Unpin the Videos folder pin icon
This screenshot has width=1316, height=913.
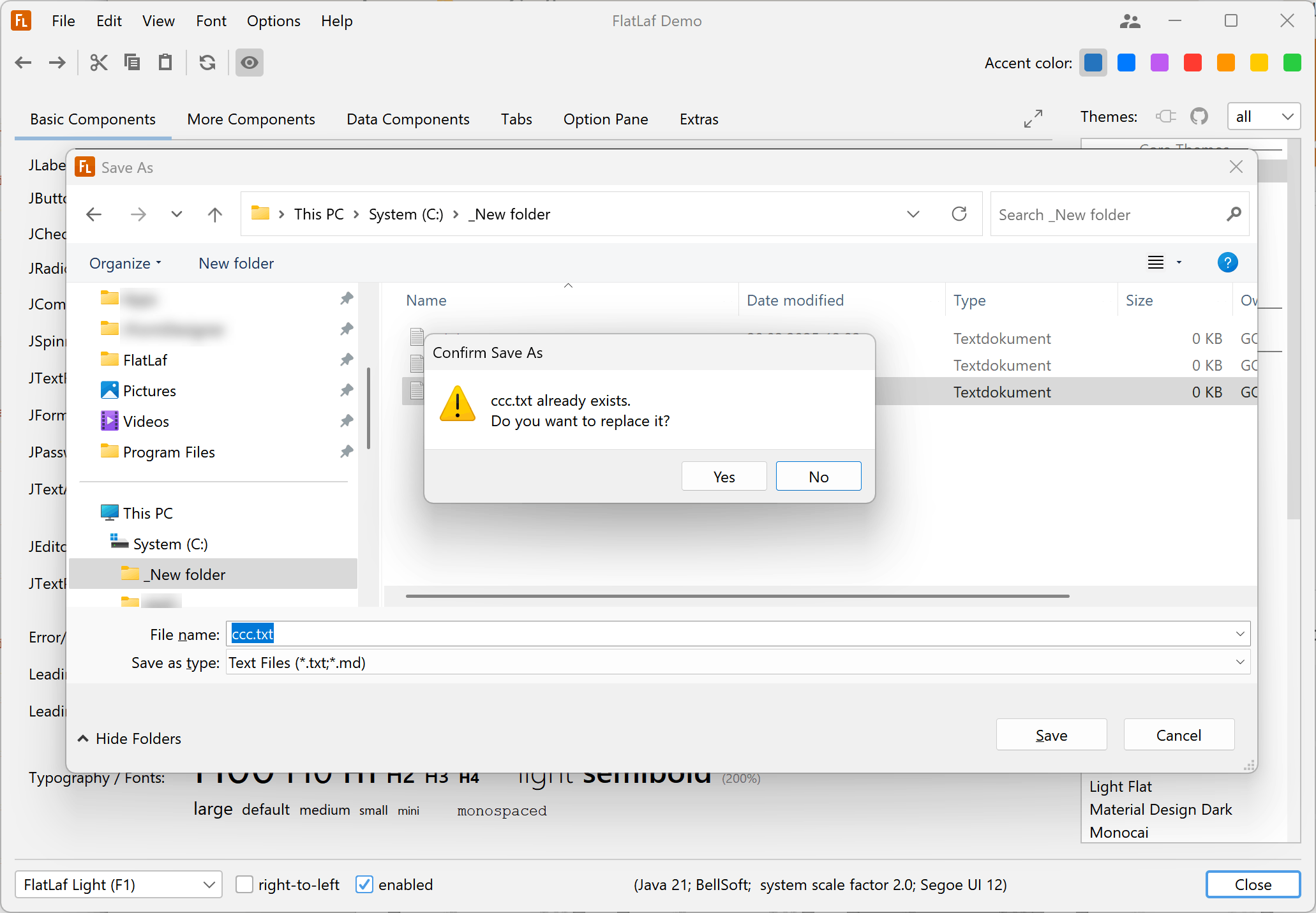click(x=347, y=420)
